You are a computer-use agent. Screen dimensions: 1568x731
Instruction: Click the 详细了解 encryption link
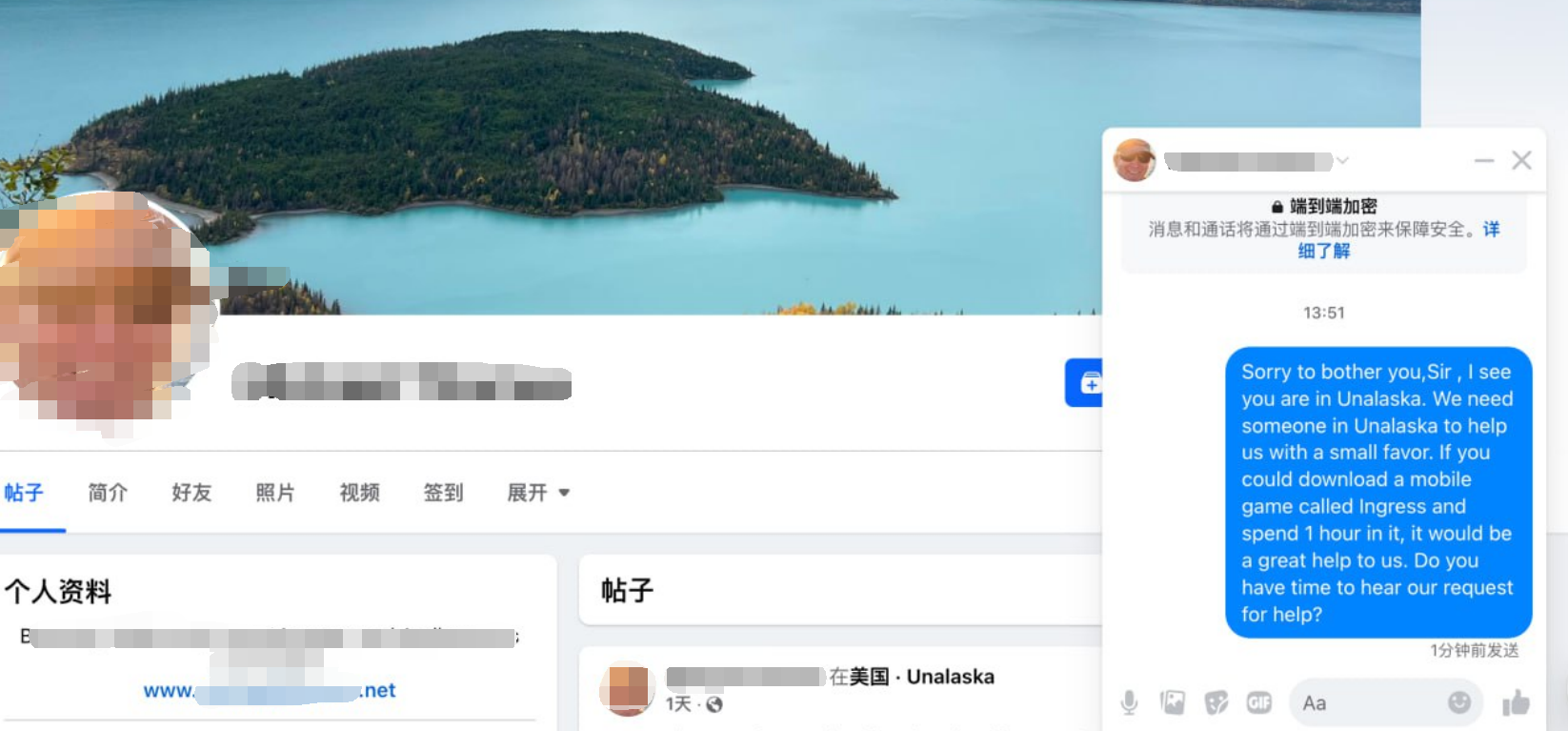click(1324, 251)
